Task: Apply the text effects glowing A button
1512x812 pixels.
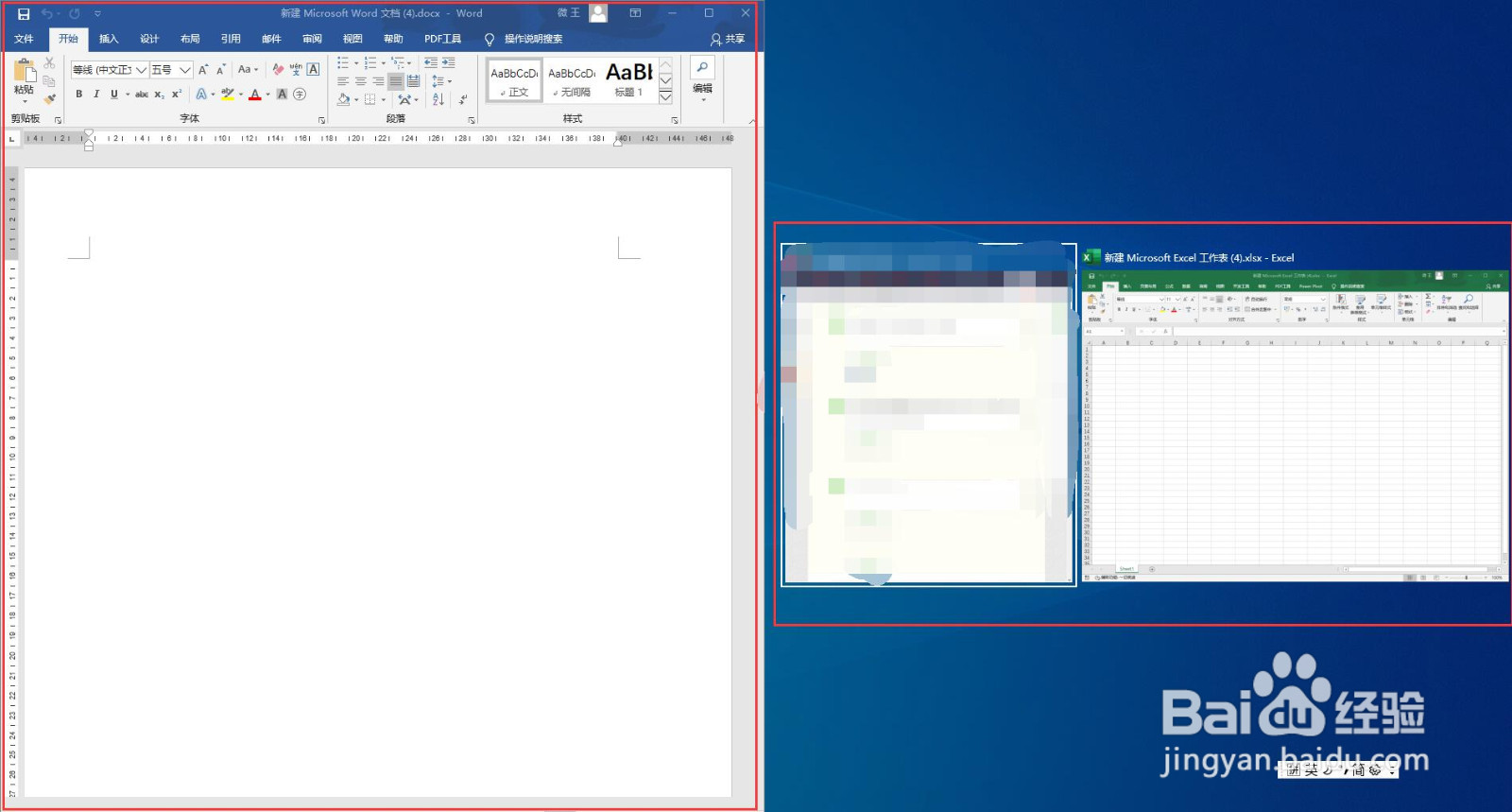Action: (x=201, y=95)
